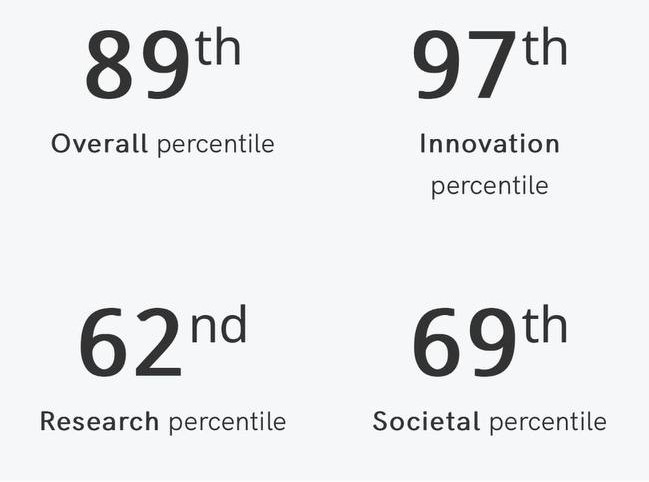Click "percentile" next to Overall
Screen dimensions: 649x482
[x=215, y=144]
